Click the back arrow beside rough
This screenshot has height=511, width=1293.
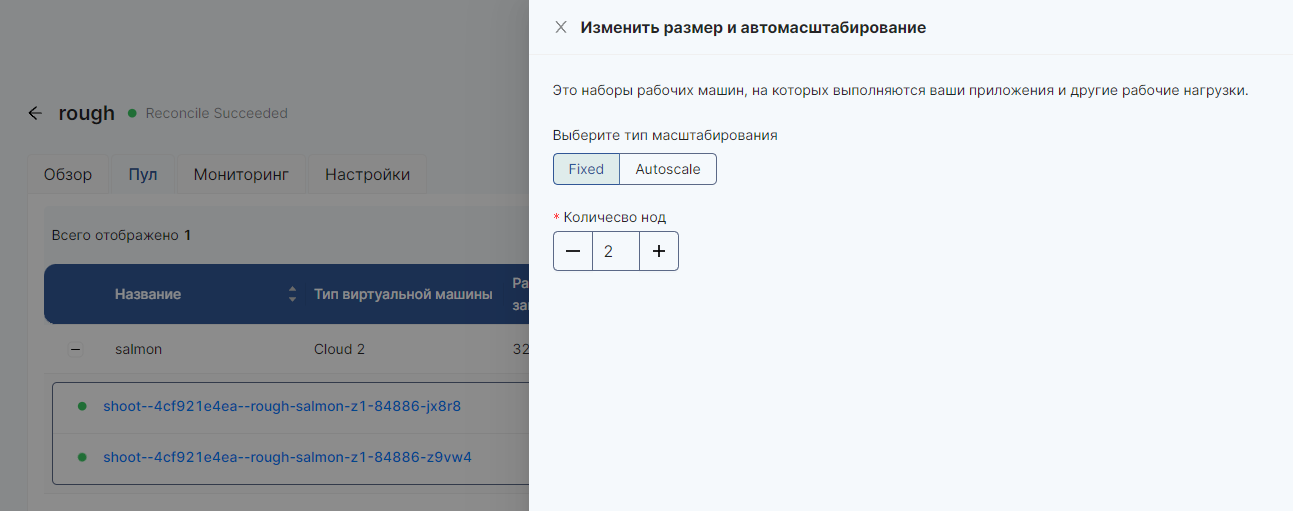[x=35, y=113]
